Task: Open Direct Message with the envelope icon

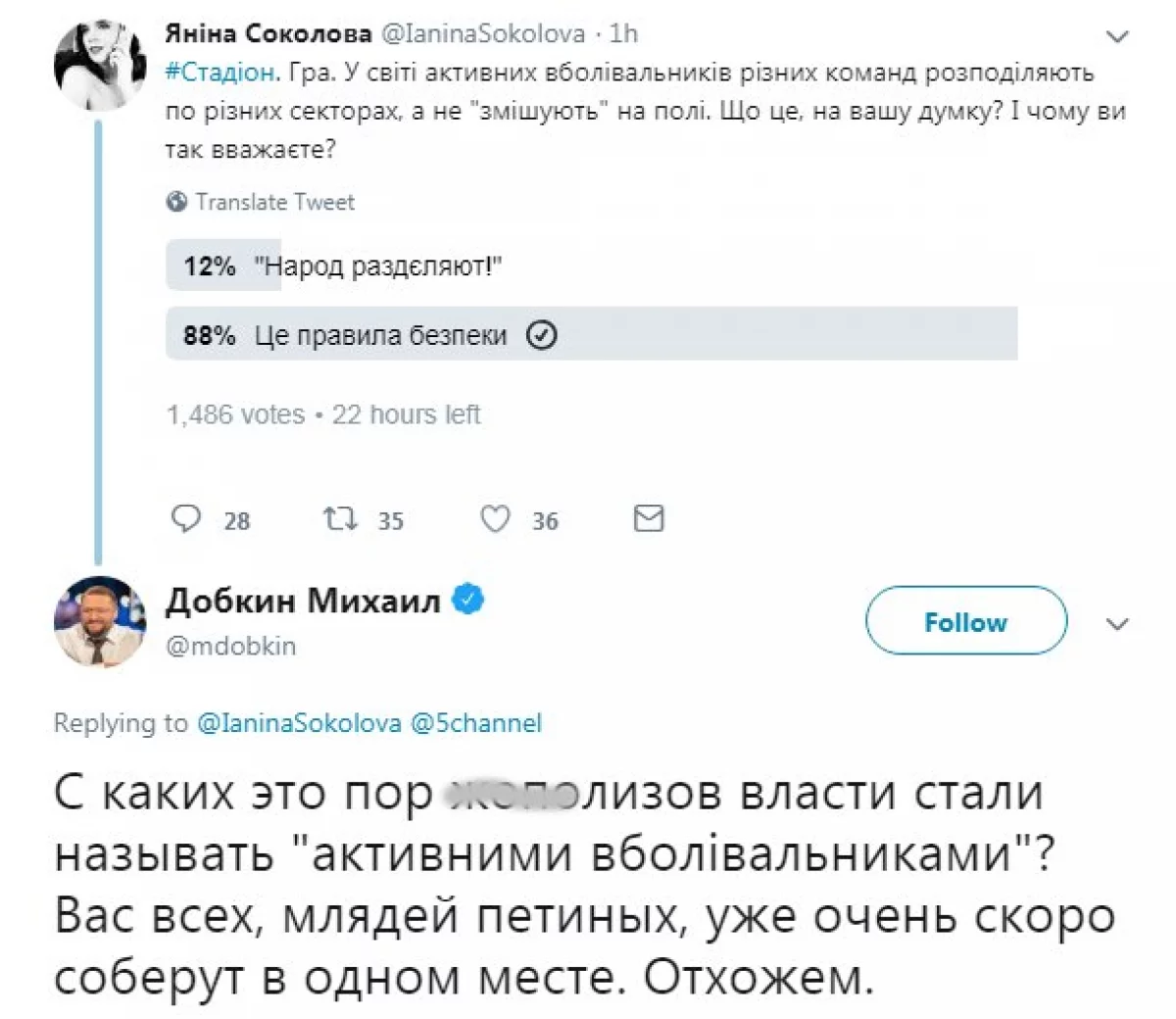Action: (x=648, y=518)
